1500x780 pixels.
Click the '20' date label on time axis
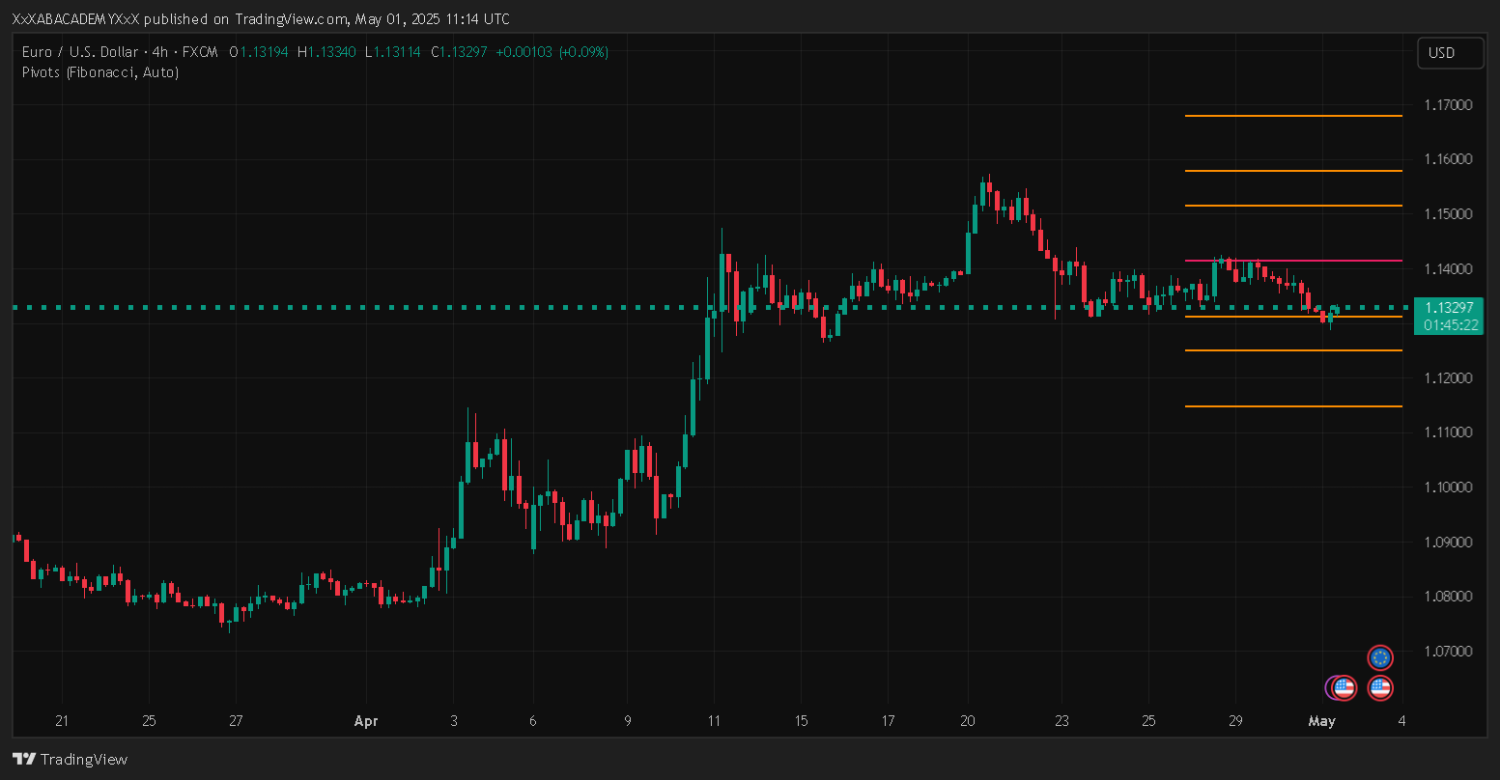point(967,721)
